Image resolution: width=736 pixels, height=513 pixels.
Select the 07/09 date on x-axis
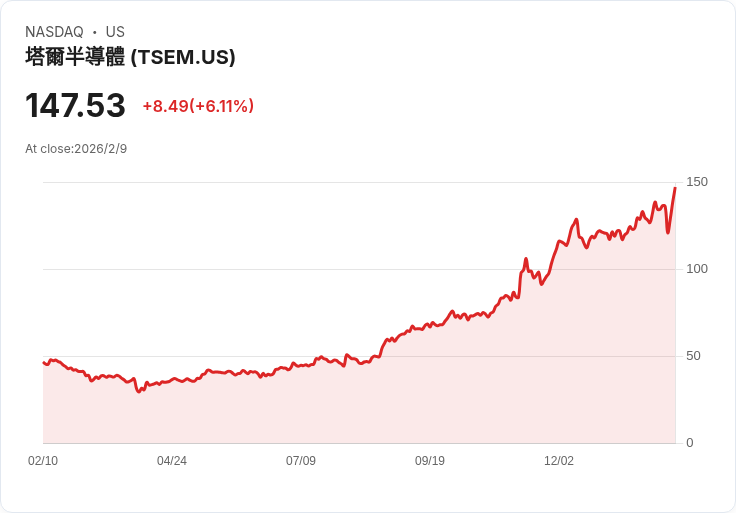(x=301, y=461)
